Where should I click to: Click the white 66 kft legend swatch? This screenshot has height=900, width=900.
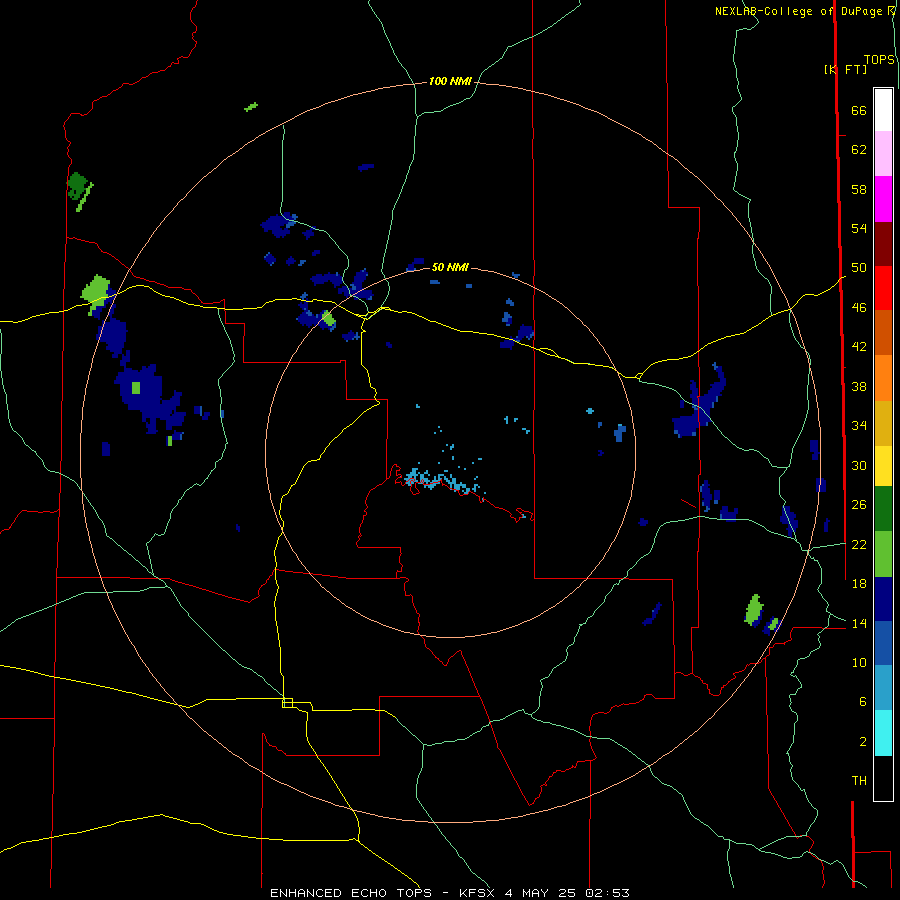(883, 110)
